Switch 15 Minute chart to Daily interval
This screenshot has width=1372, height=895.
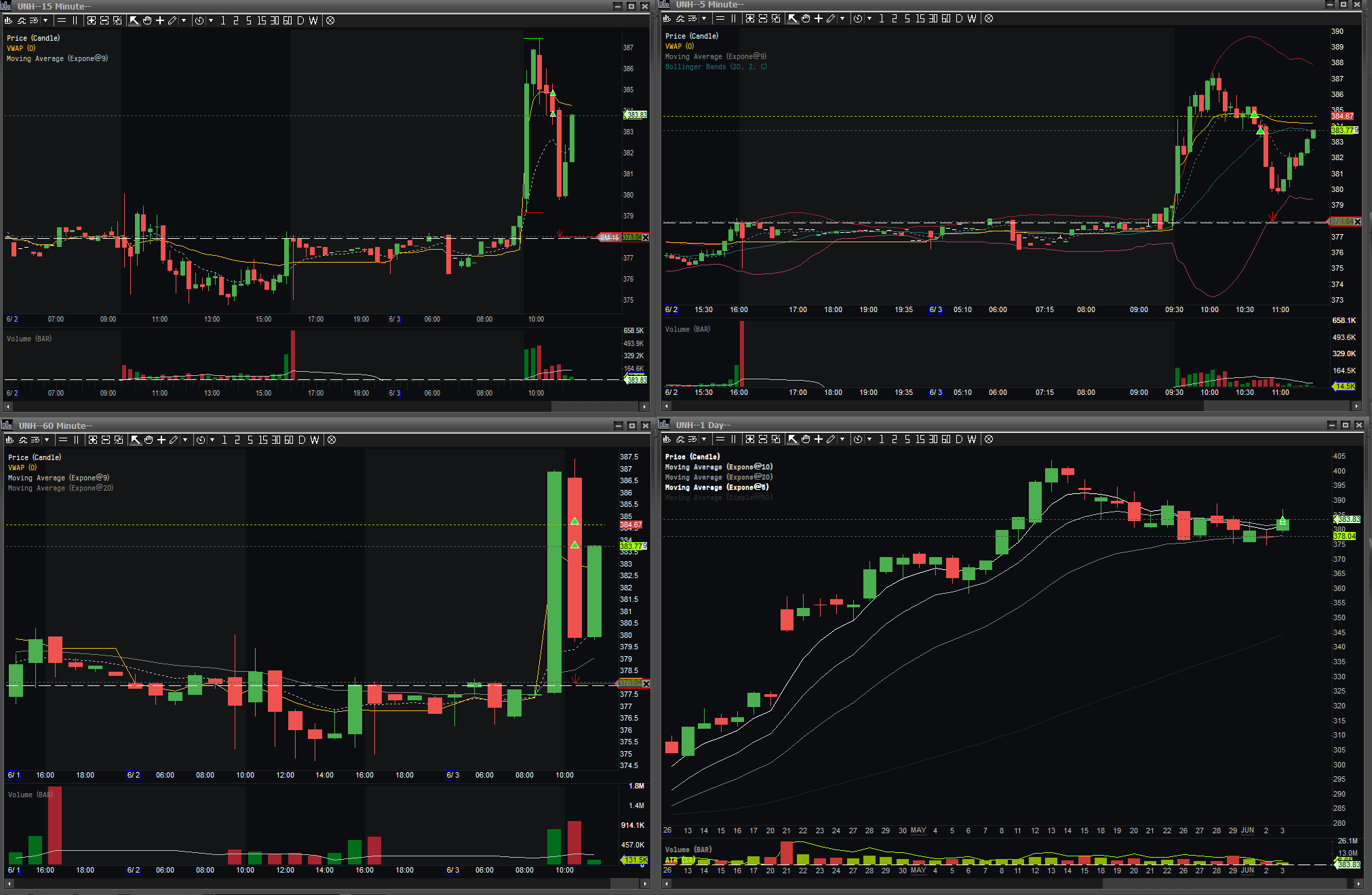pyautogui.click(x=300, y=20)
